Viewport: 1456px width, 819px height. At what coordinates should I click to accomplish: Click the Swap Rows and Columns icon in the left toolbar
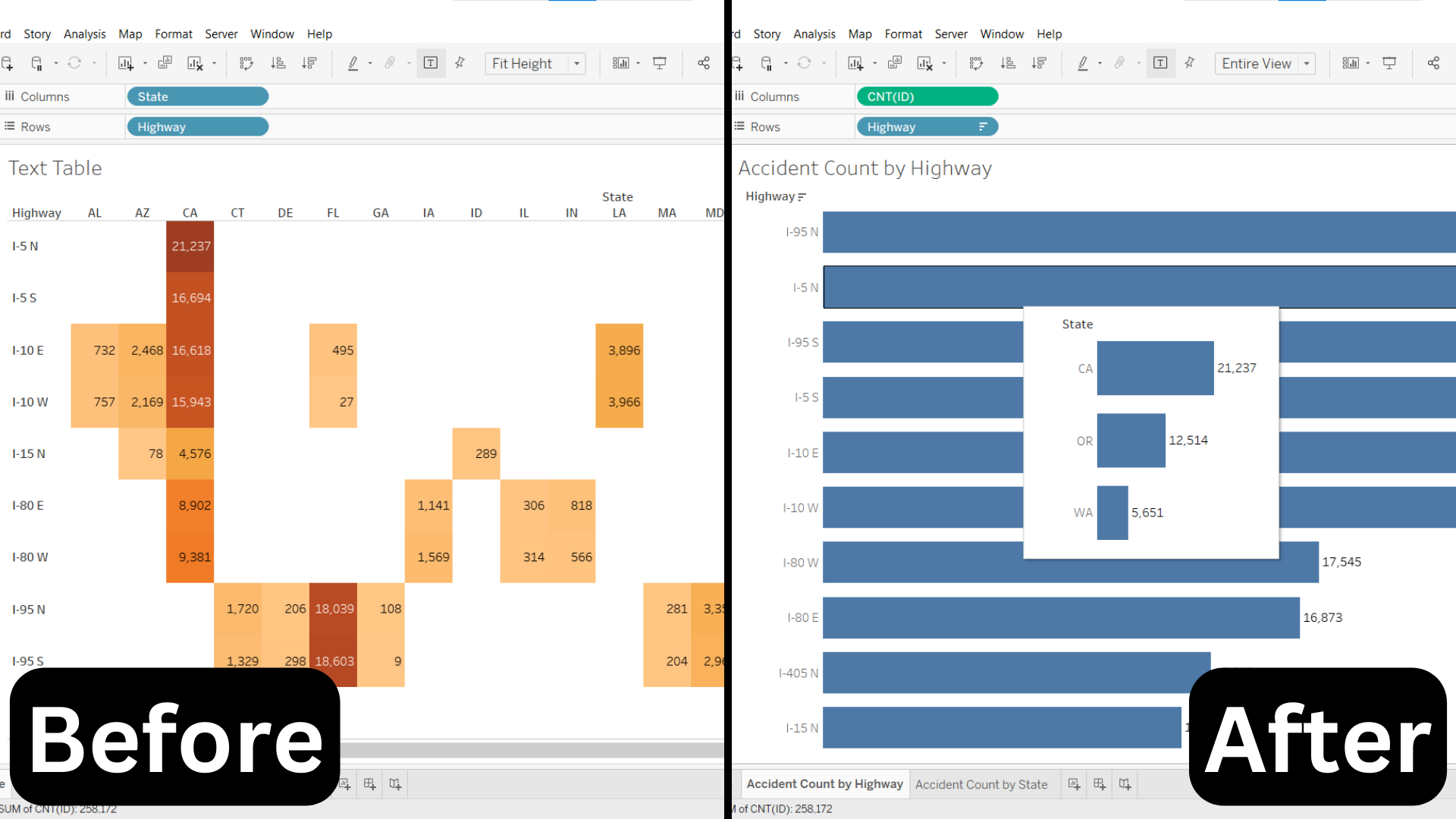coord(246,64)
